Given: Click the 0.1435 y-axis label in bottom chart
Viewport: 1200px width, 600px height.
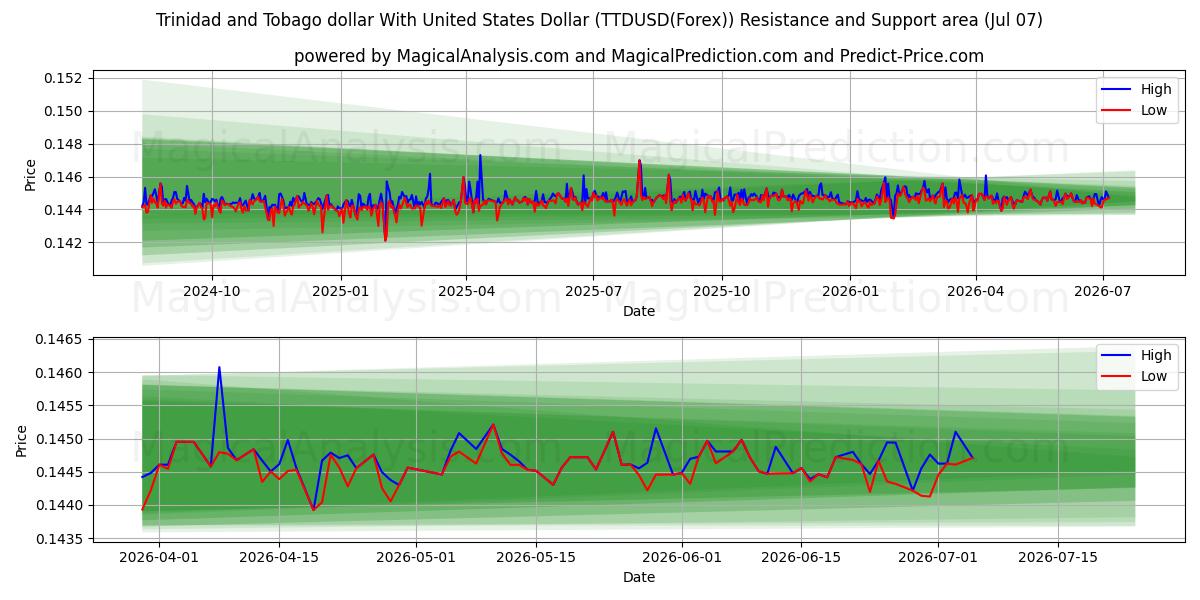Looking at the screenshot, I should [x=59, y=539].
